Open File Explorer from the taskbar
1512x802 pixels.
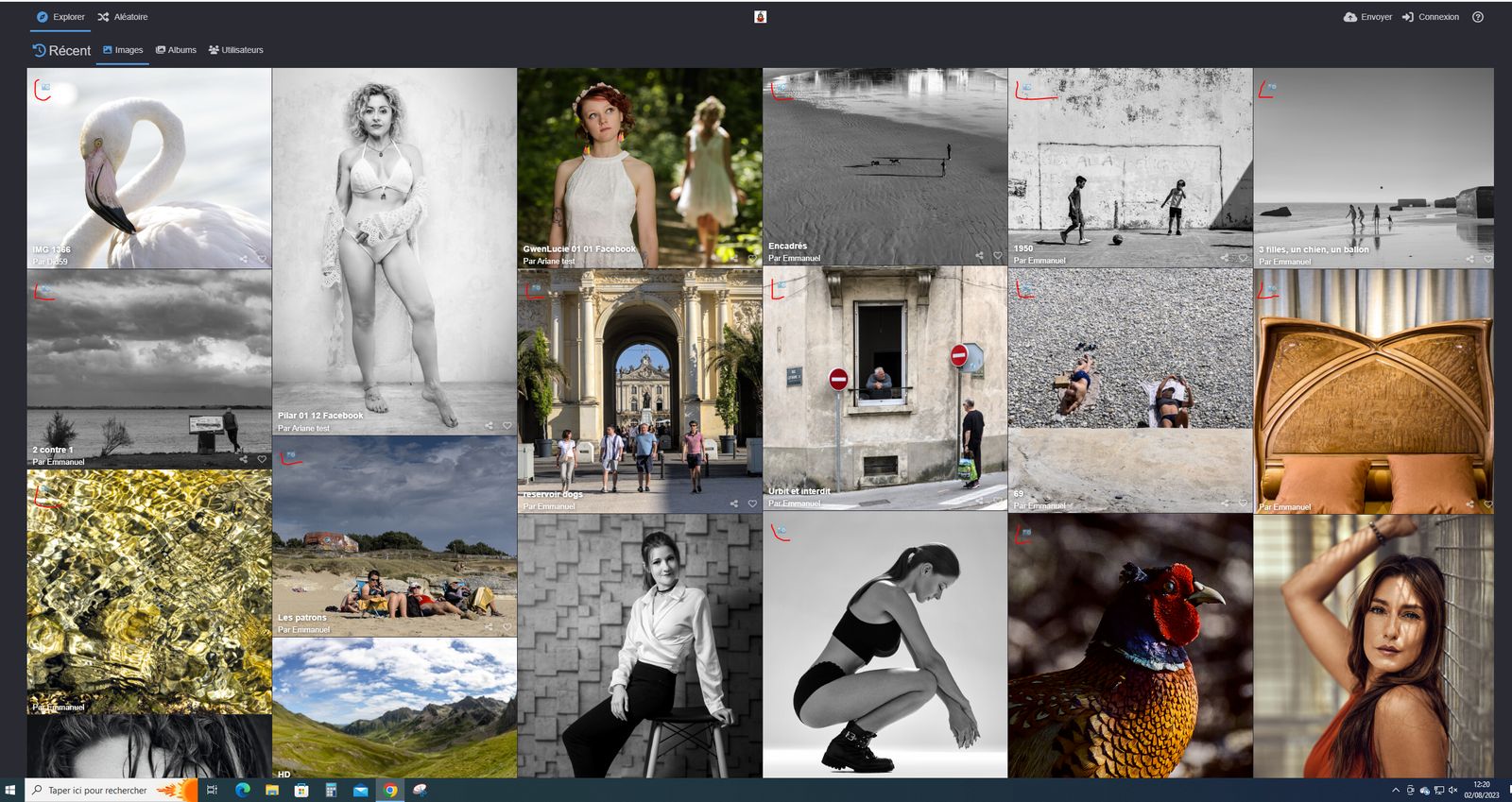click(271, 790)
